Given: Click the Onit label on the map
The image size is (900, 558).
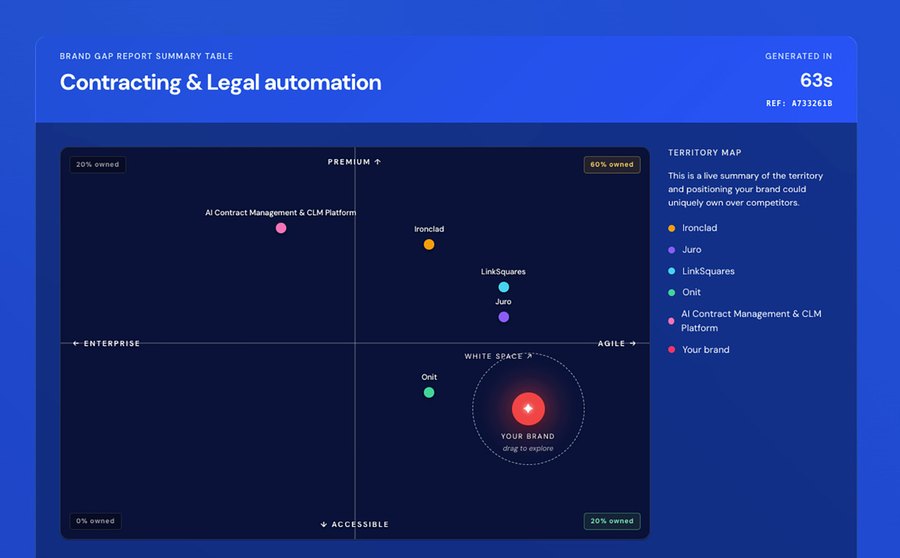Looking at the screenshot, I should coord(429,377).
